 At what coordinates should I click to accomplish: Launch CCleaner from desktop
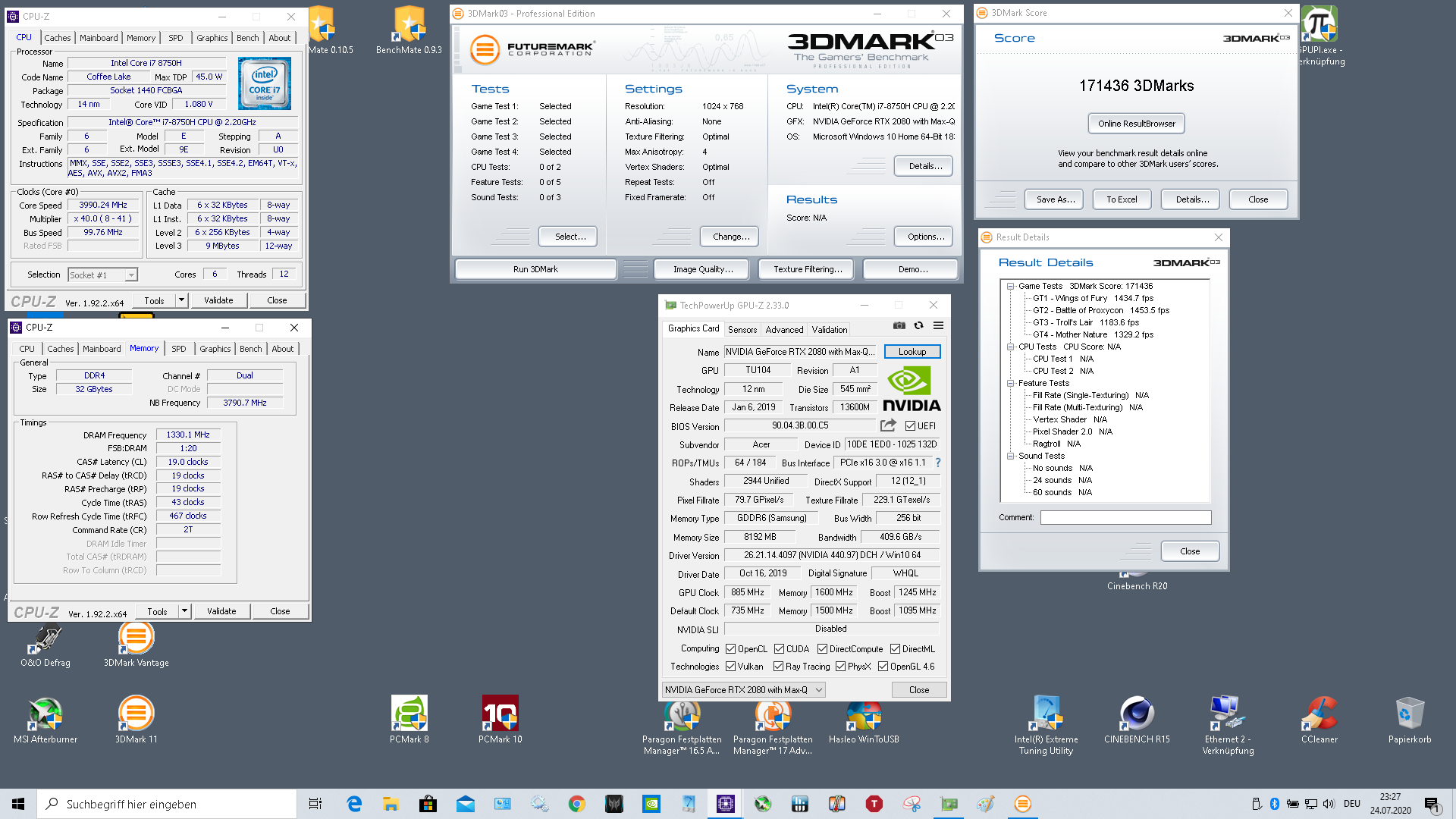pyautogui.click(x=1319, y=720)
